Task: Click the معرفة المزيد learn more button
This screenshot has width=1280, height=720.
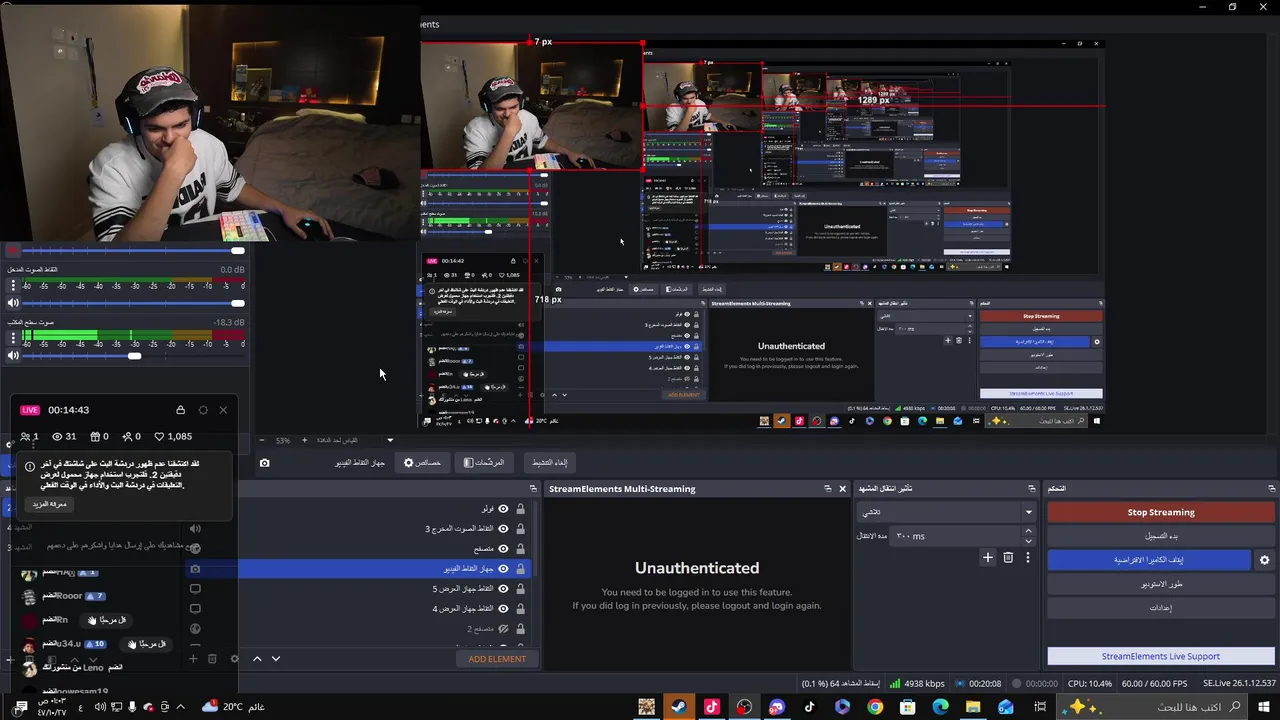Action: point(49,504)
